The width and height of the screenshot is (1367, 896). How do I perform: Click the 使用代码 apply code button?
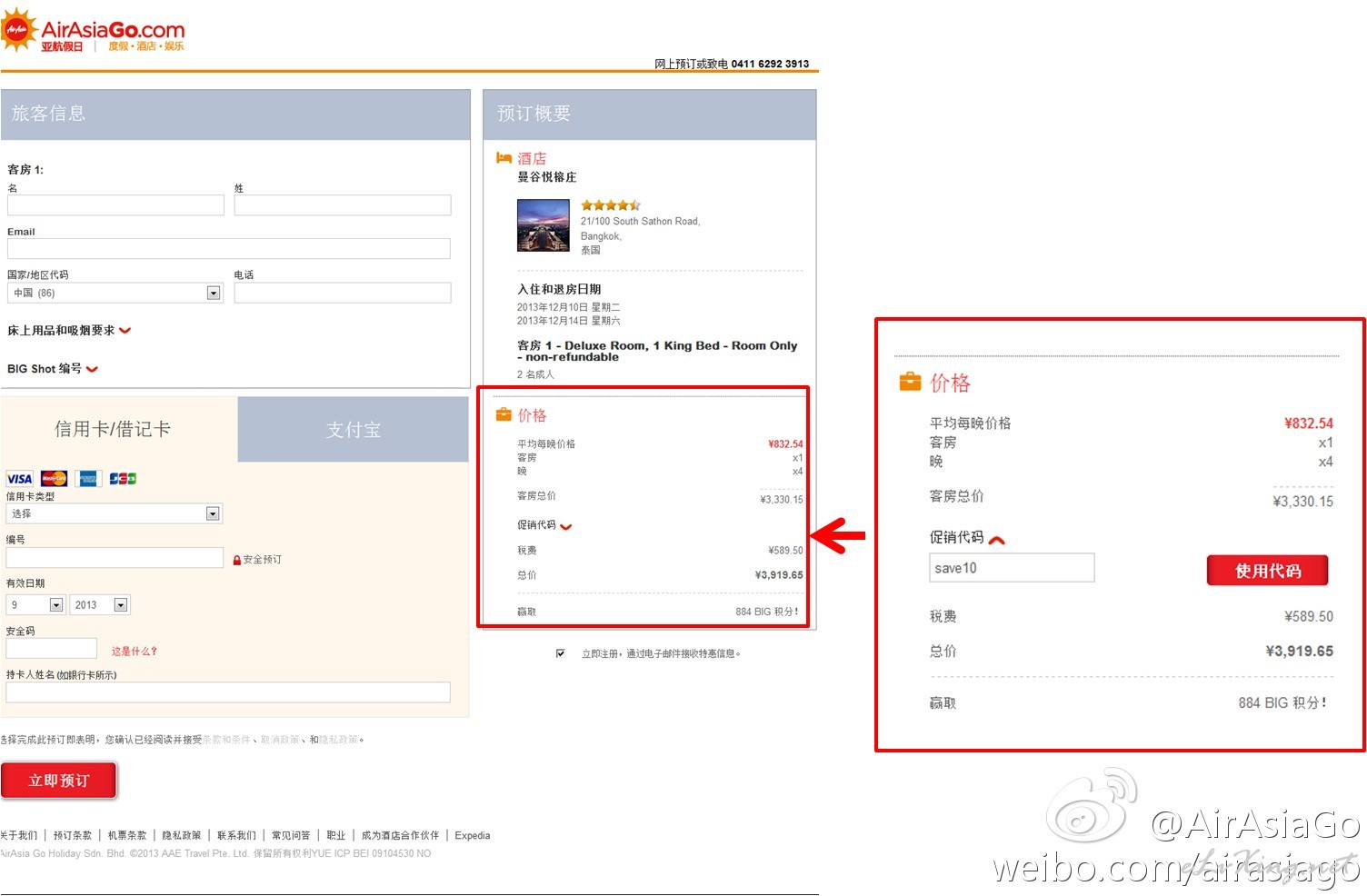point(1268,571)
